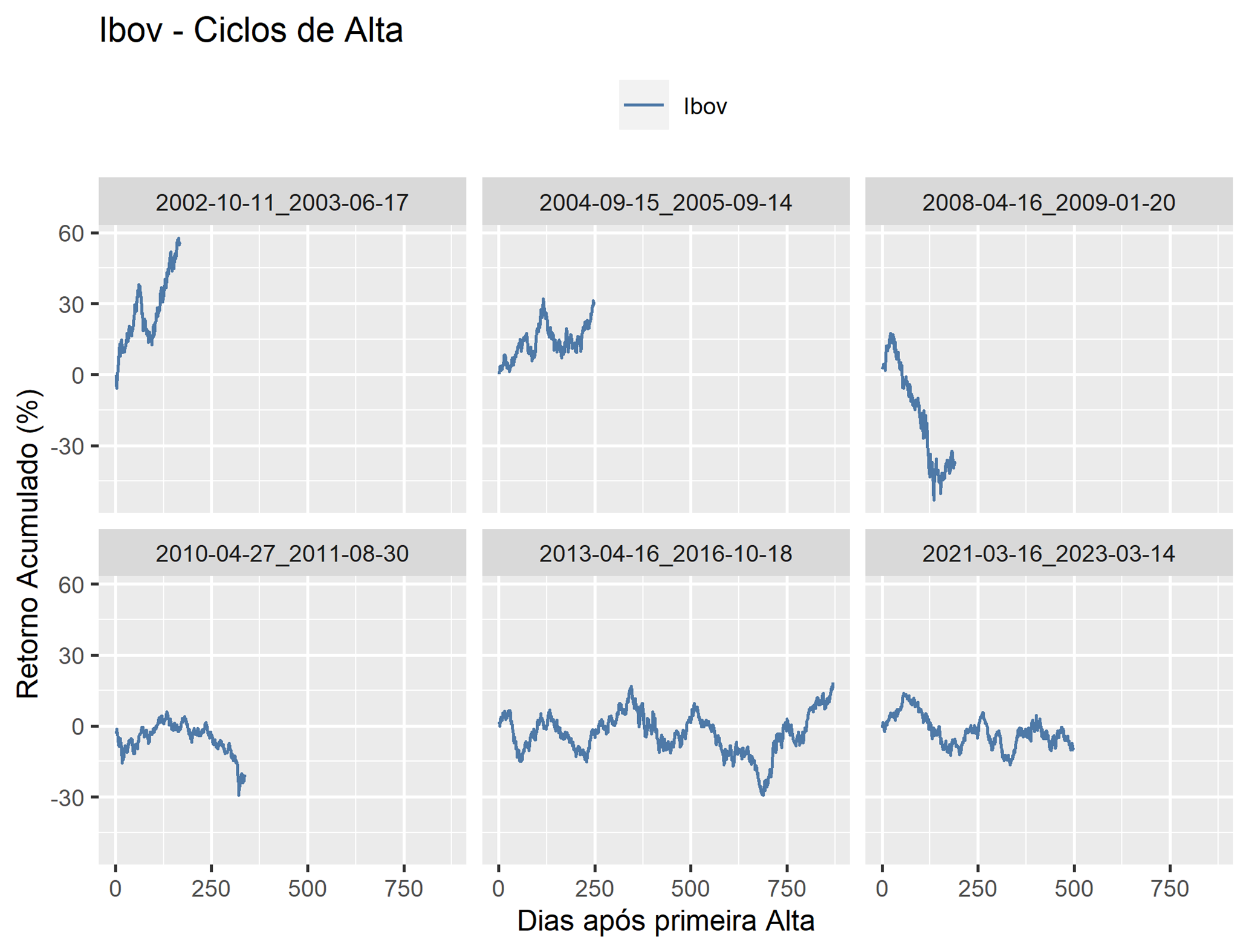Select the 2002-10-11_2003-06-17 facet header
Screen dimensions: 1249x952
282,201
